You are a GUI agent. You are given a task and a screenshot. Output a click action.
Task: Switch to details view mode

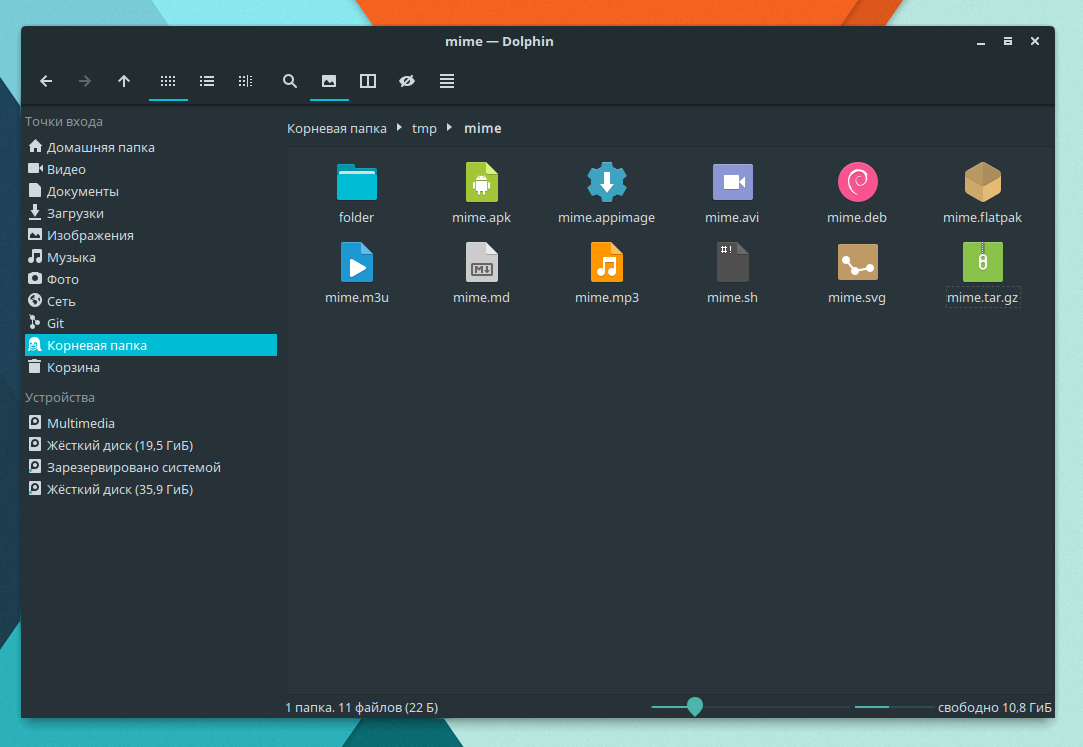coord(245,81)
